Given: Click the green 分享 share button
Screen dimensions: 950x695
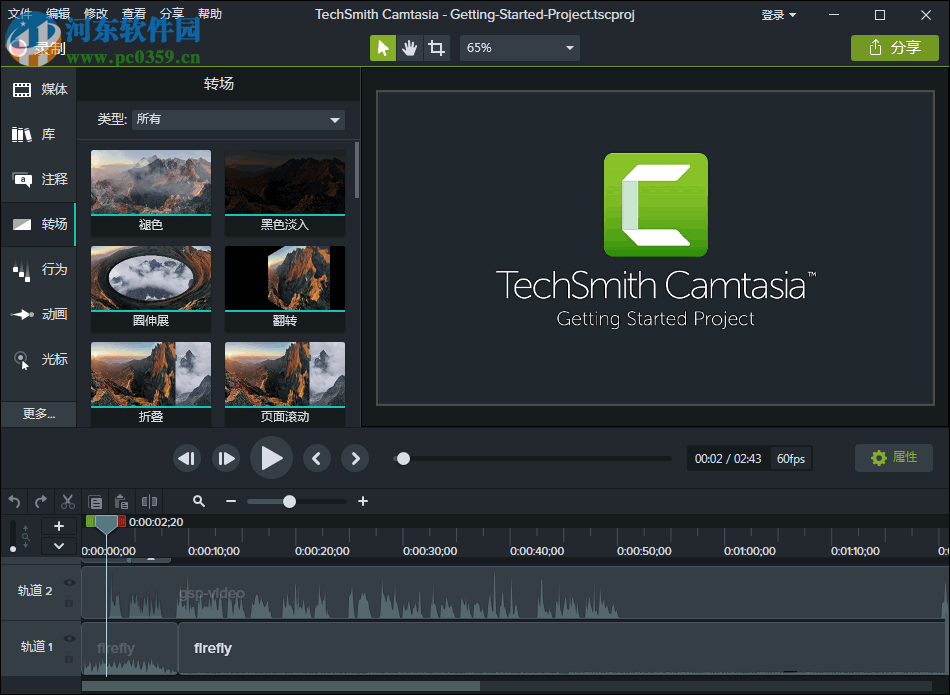Looking at the screenshot, I should point(894,47).
